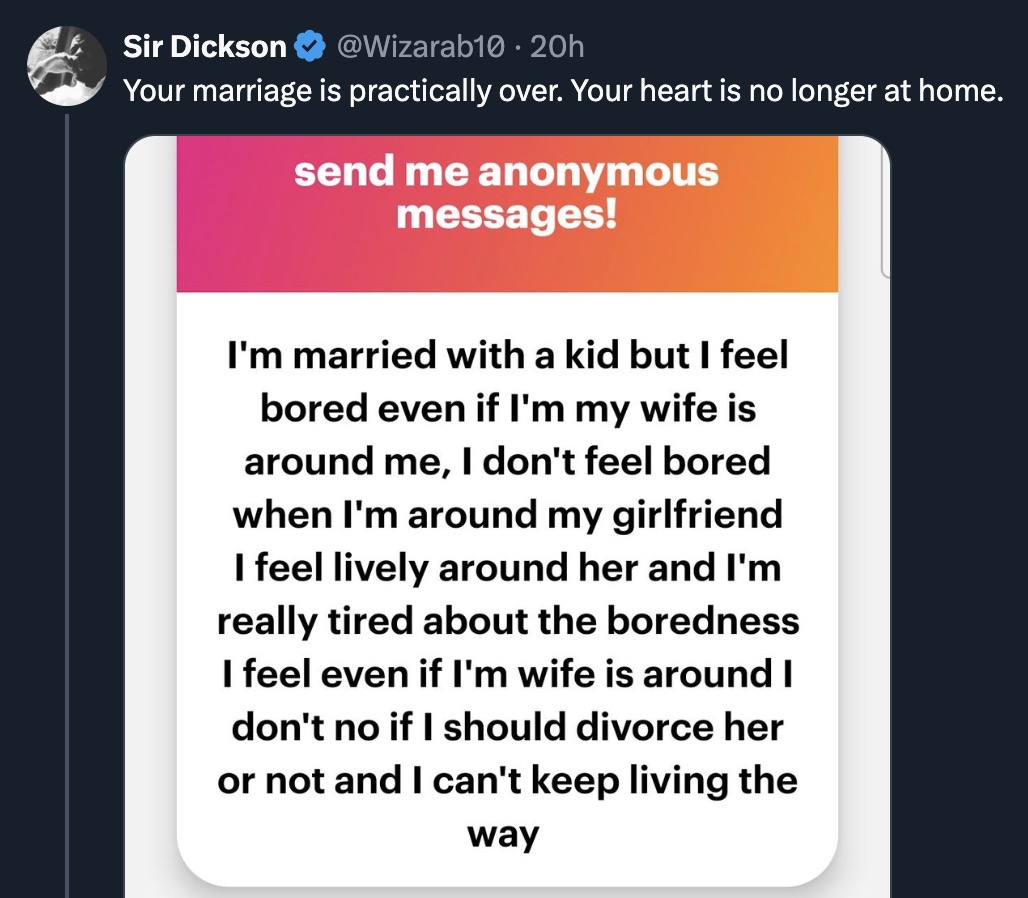Image resolution: width=1028 pixels, height=898 pixels.
Task: Open the @Wizarab10 handle link
Action: [x=422, y=46]
